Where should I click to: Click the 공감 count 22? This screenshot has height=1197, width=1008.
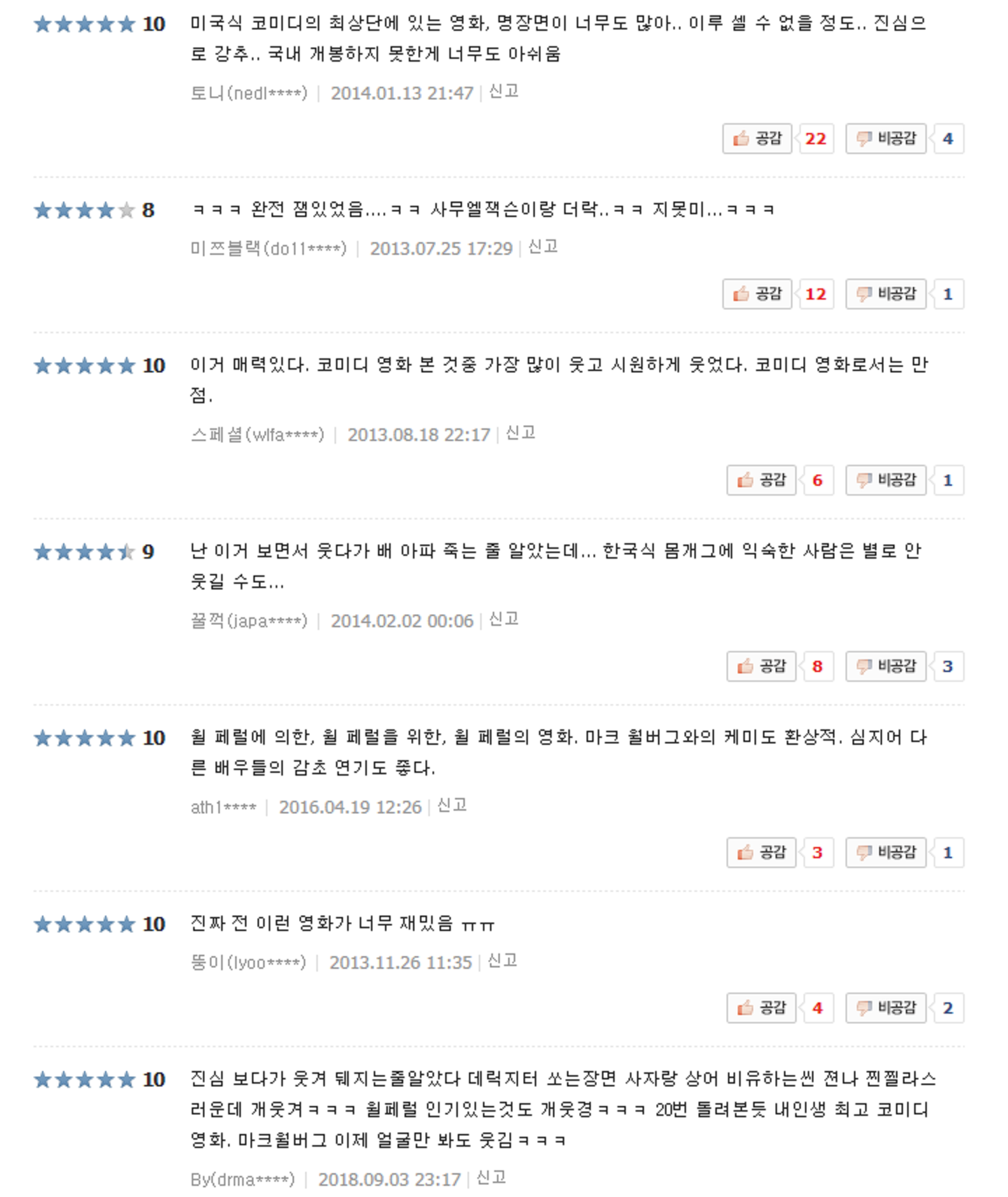[x=815, y=139]
